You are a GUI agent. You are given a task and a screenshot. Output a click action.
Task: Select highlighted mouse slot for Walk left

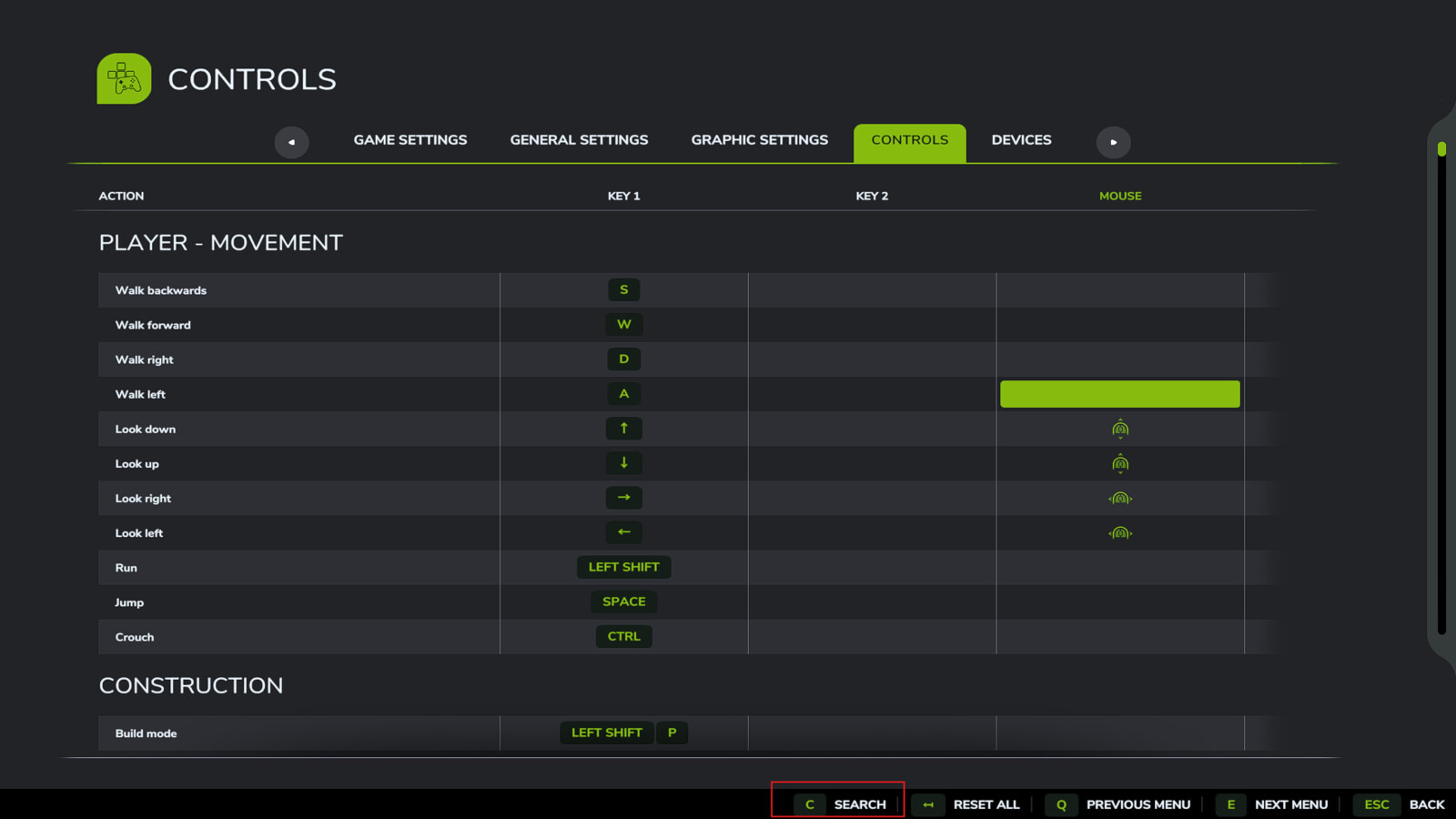[x=1120, y=394]
